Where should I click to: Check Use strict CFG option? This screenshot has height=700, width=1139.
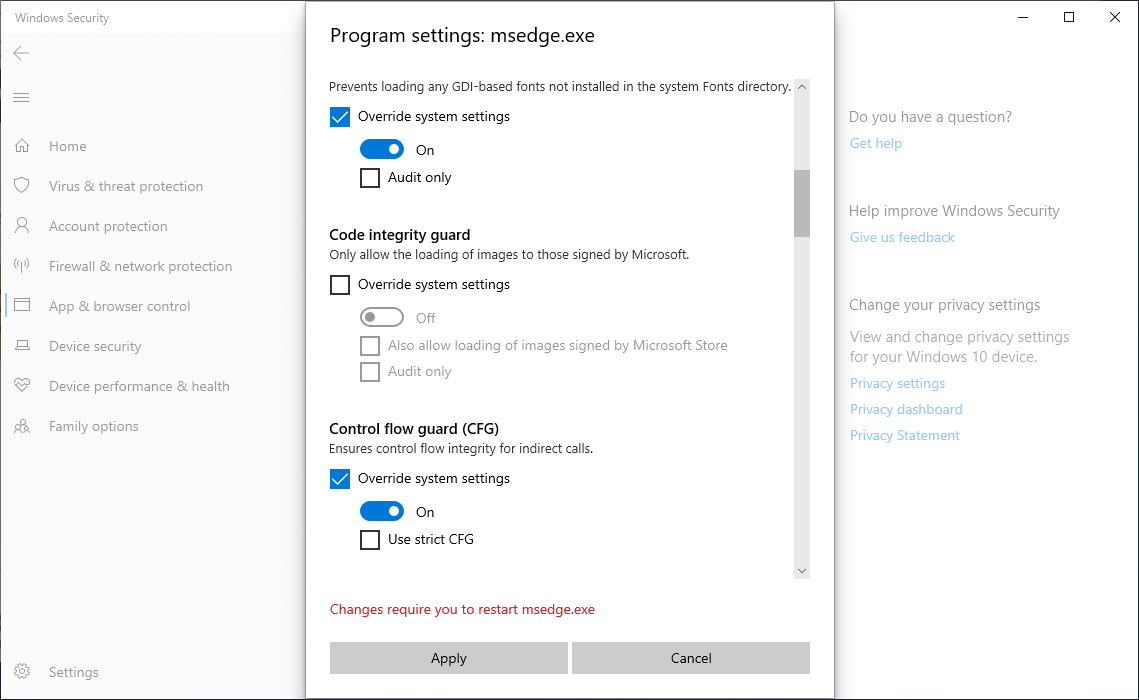370,540
